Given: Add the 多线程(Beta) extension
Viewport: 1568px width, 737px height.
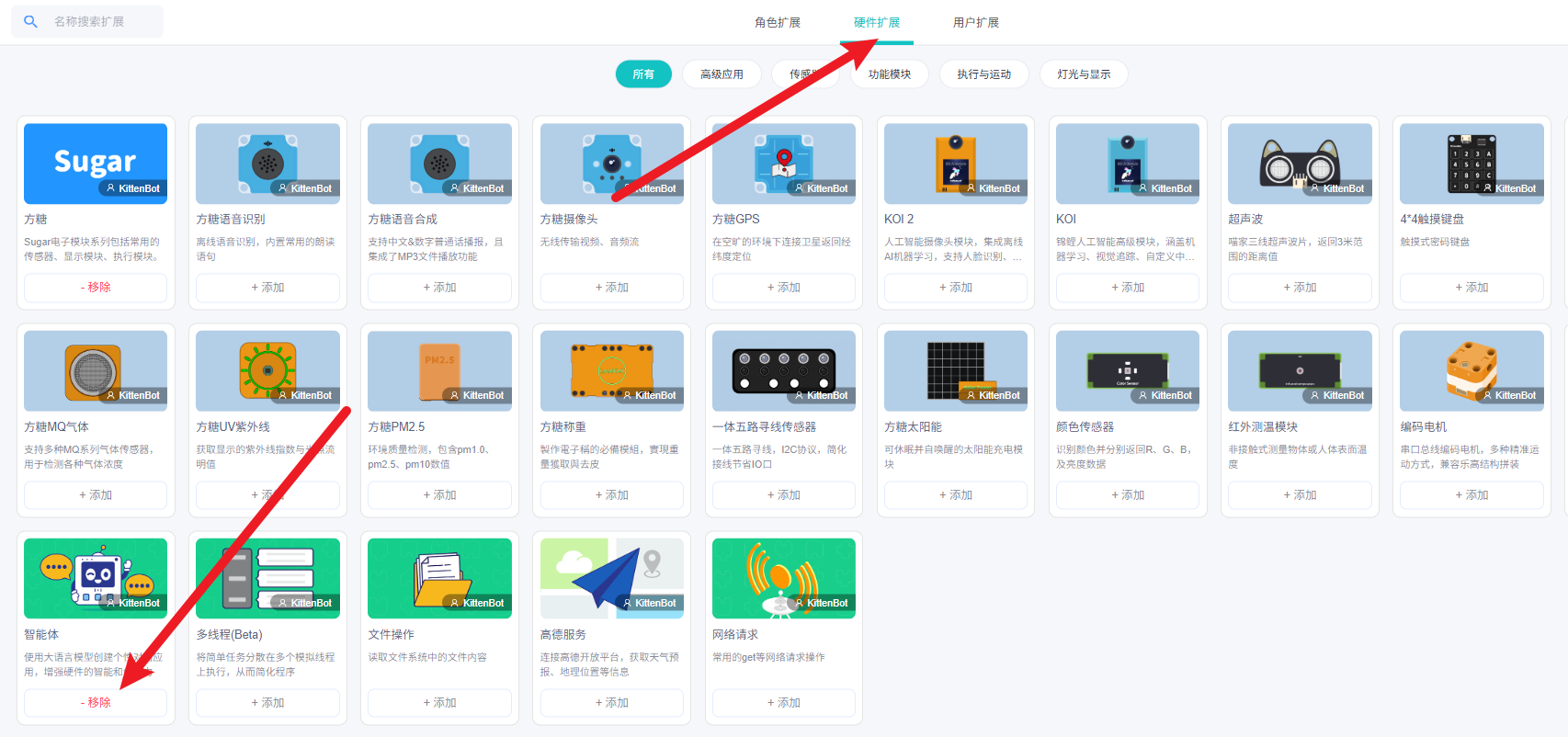Looking at the screenshot, I should pos(267,703).
